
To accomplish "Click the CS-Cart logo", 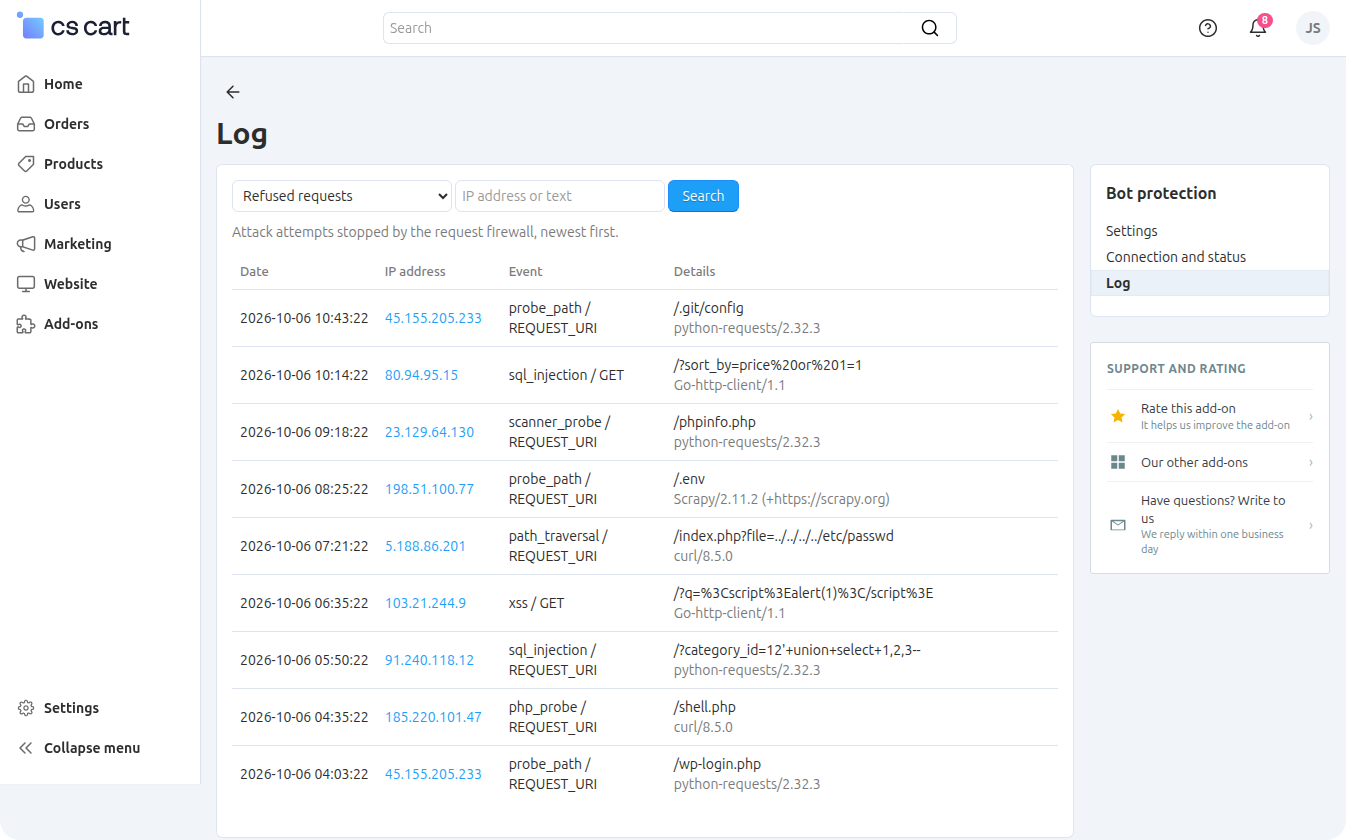I will tap(74, 27).
